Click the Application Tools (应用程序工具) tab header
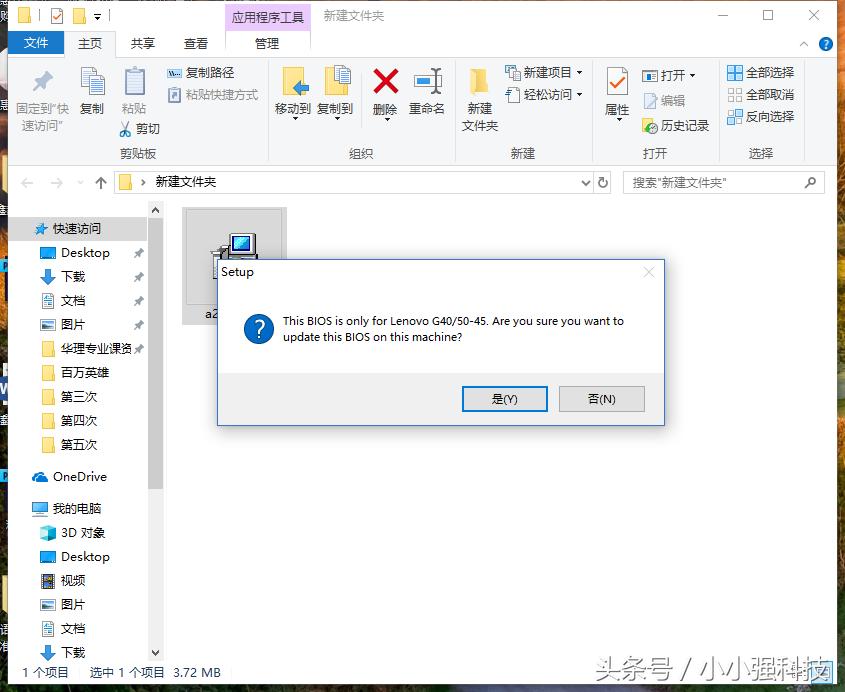 click(x=267, y=17)
